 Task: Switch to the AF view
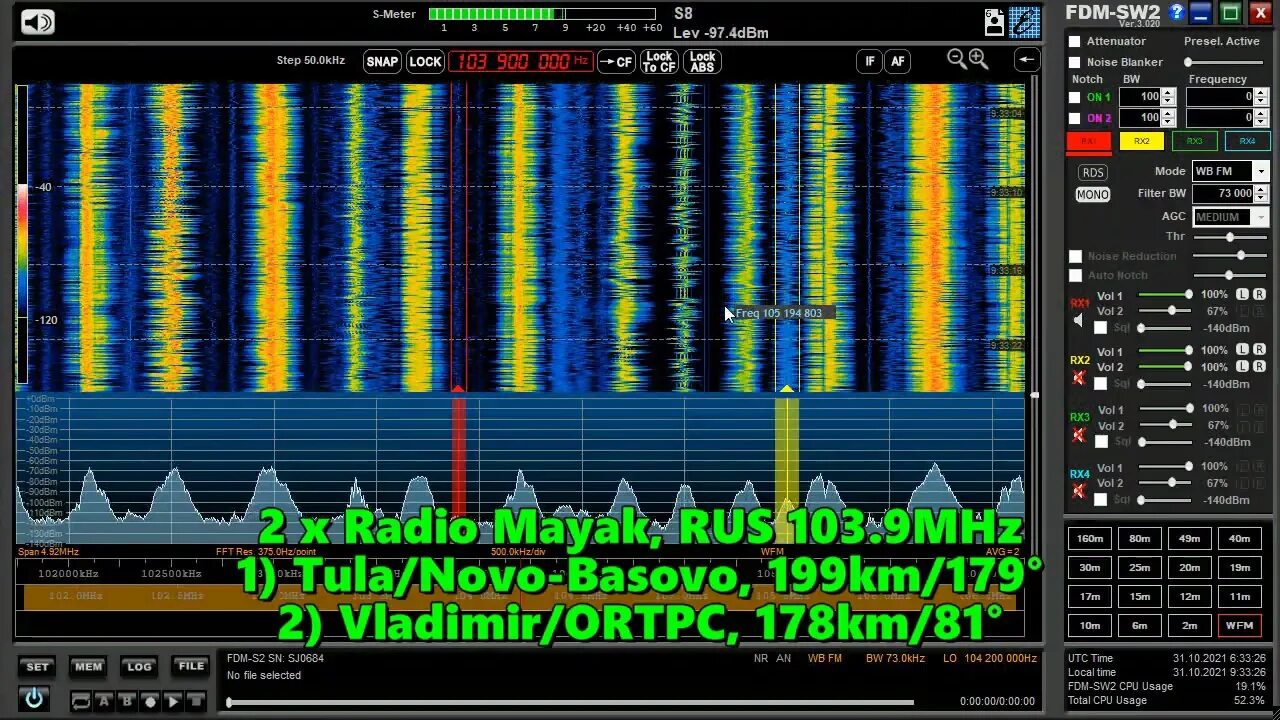(898, 62)
